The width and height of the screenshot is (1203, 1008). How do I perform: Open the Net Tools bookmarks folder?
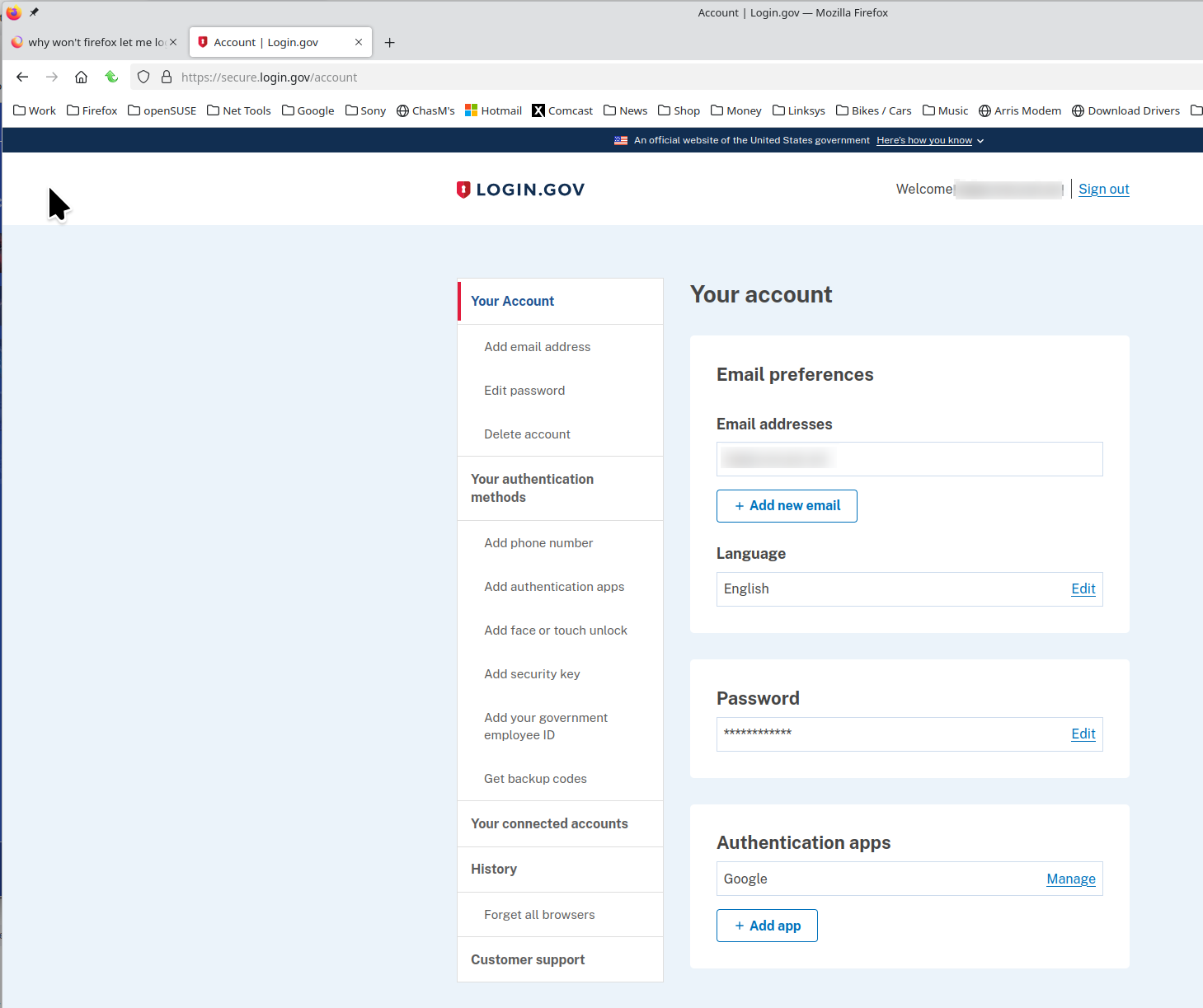click(239, 110)
